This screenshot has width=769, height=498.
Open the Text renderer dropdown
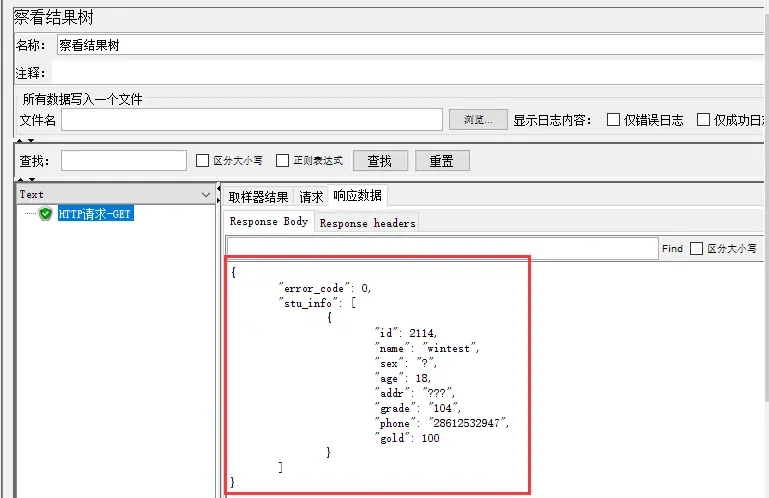pos(115,194)
